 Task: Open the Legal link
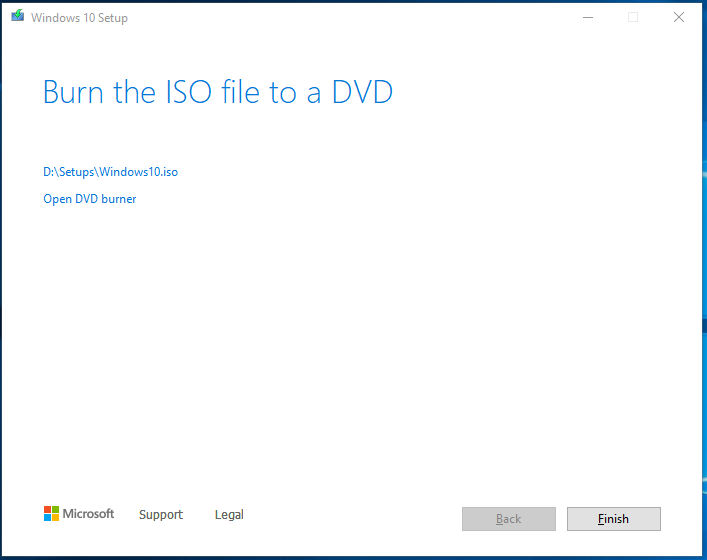(229, 514)
